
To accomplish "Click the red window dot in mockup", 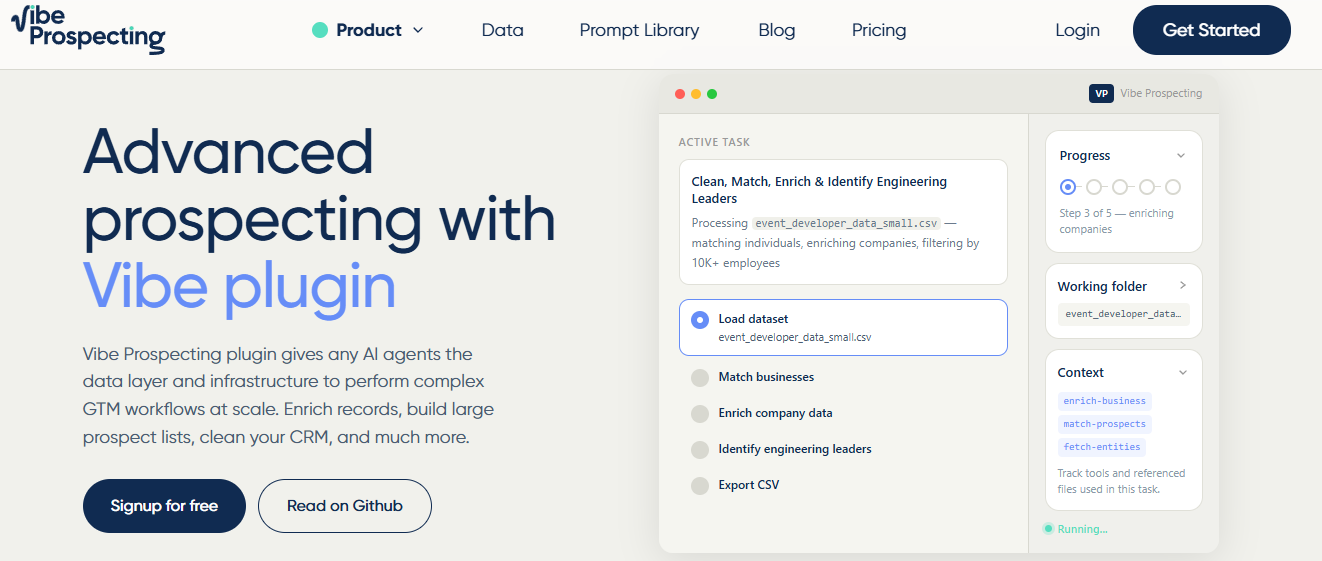I will [x=680, y=94].
